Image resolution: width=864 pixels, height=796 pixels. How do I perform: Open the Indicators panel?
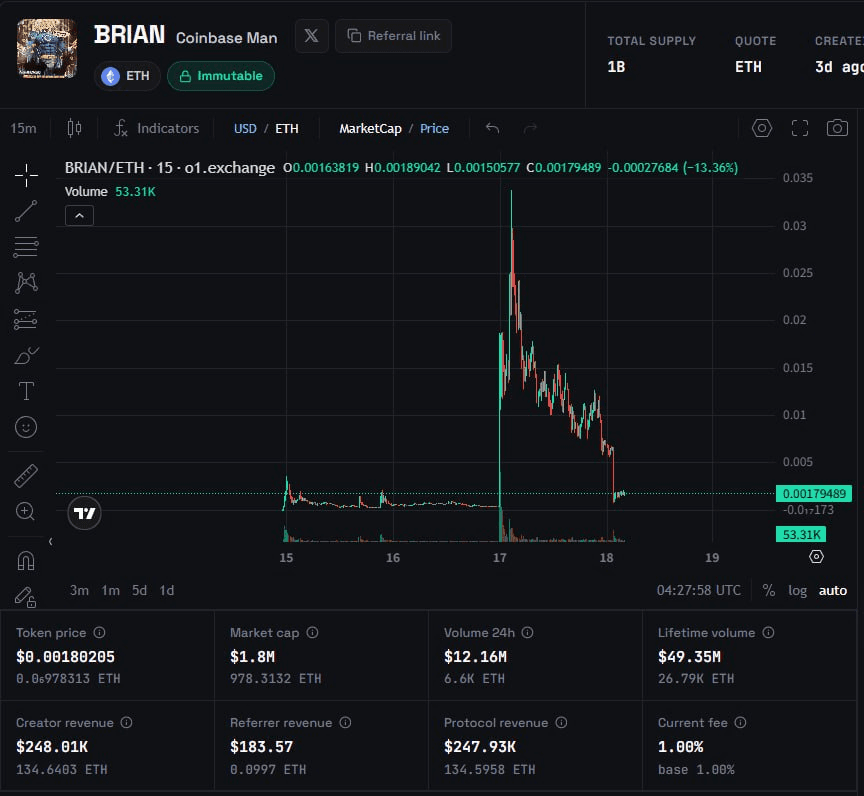click(156, 128)
